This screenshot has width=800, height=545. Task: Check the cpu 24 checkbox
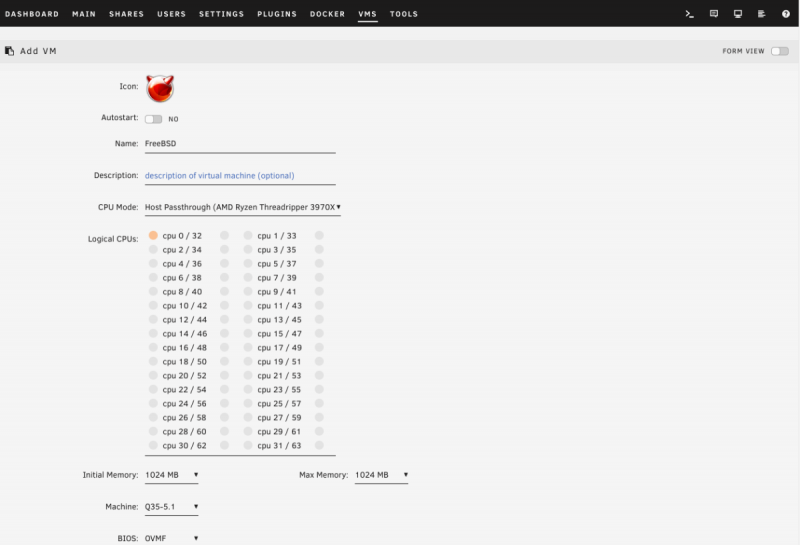pos(153,403)
